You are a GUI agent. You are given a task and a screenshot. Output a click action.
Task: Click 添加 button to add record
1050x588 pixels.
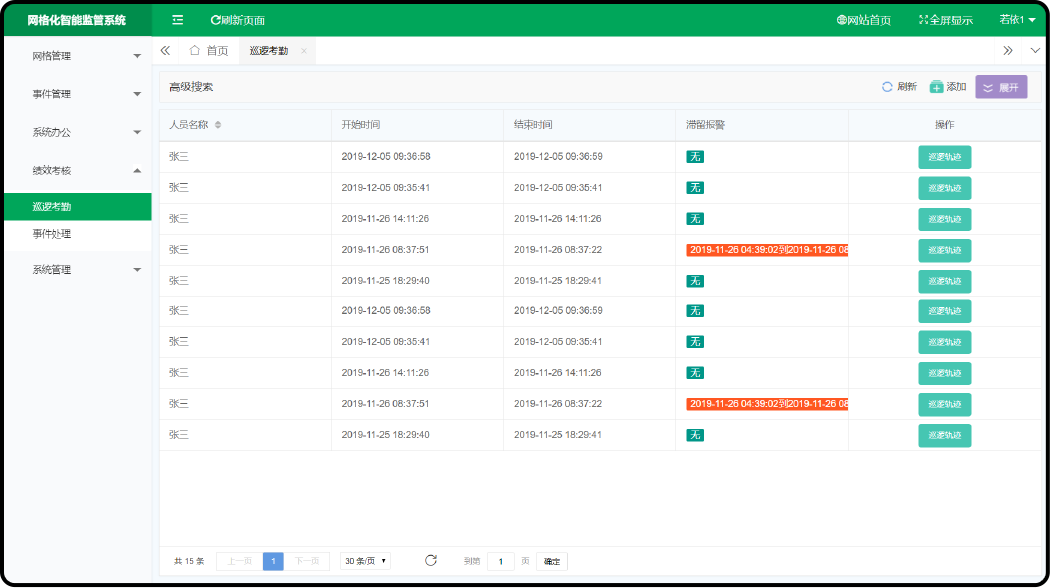point(947,87)
